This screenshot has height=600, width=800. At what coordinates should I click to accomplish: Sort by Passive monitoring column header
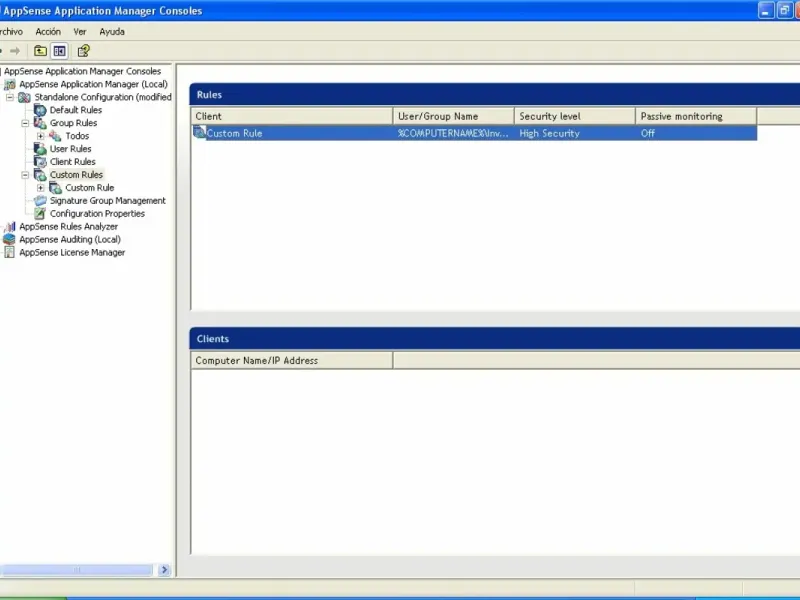pyautogui.click(x=696, y=116)
